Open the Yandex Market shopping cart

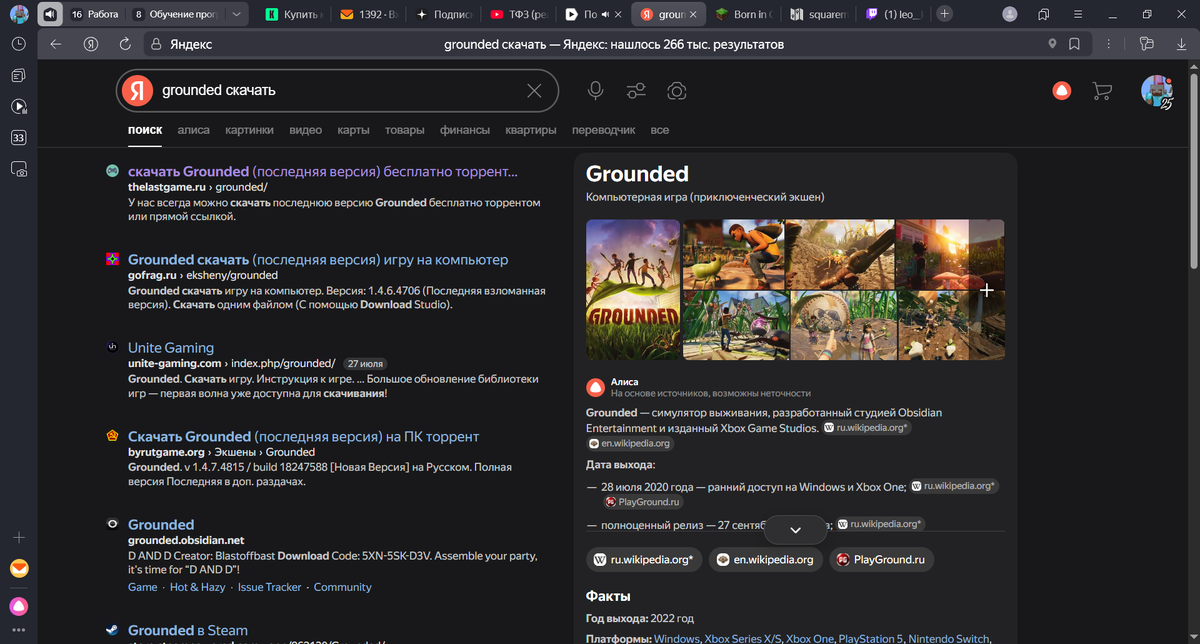1102,90
